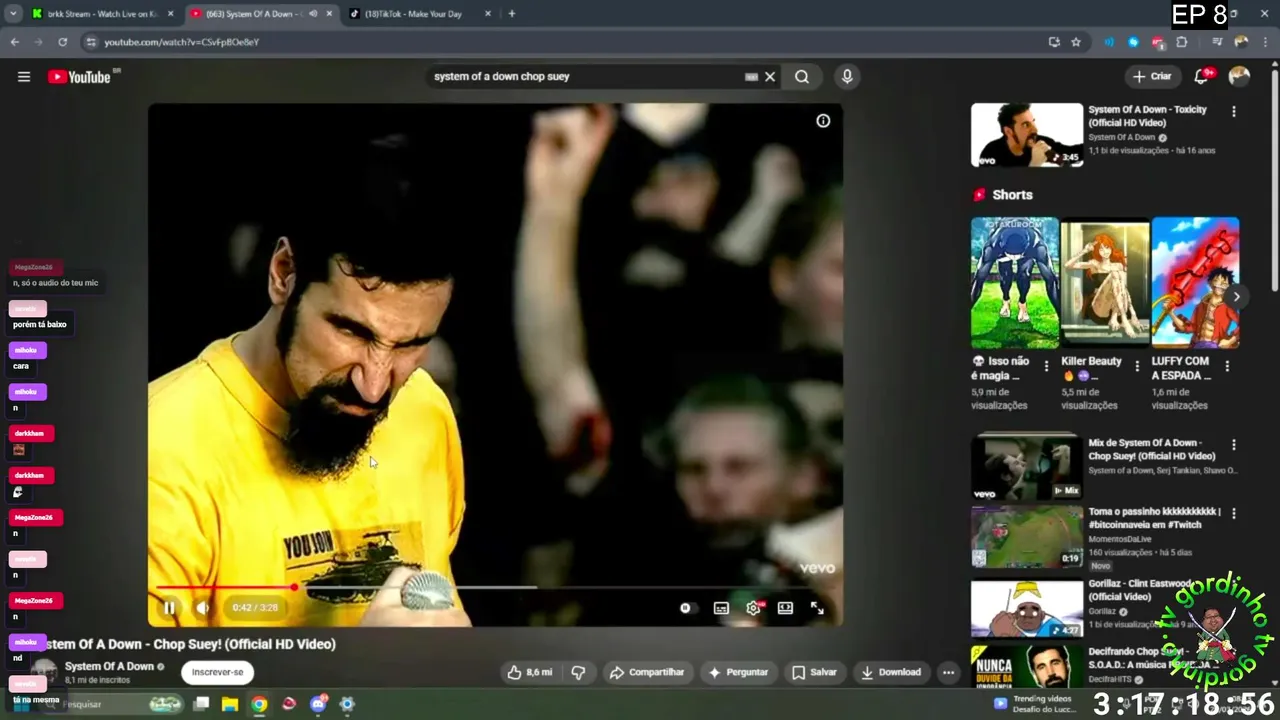Show next Shorts with the arrow

click(x=1236, y=297)
